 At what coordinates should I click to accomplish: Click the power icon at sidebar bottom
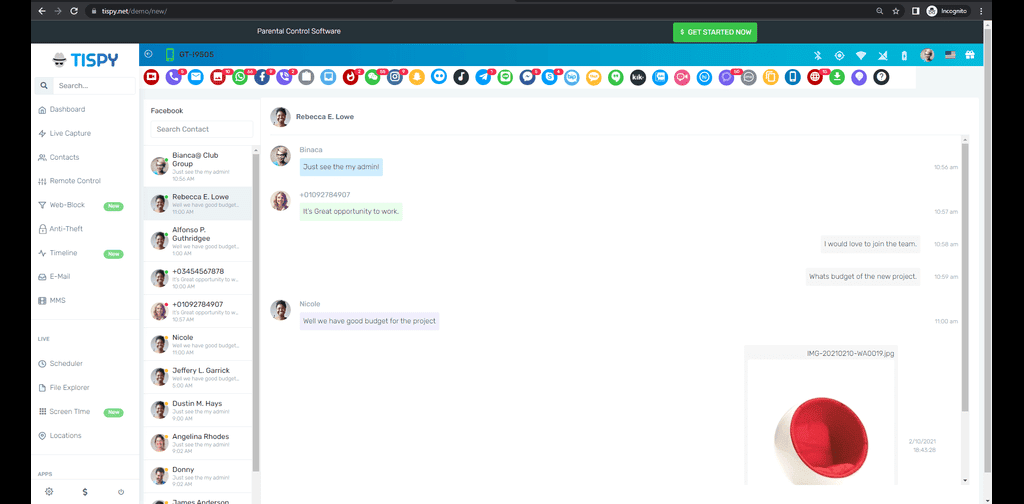pos(121,492)
